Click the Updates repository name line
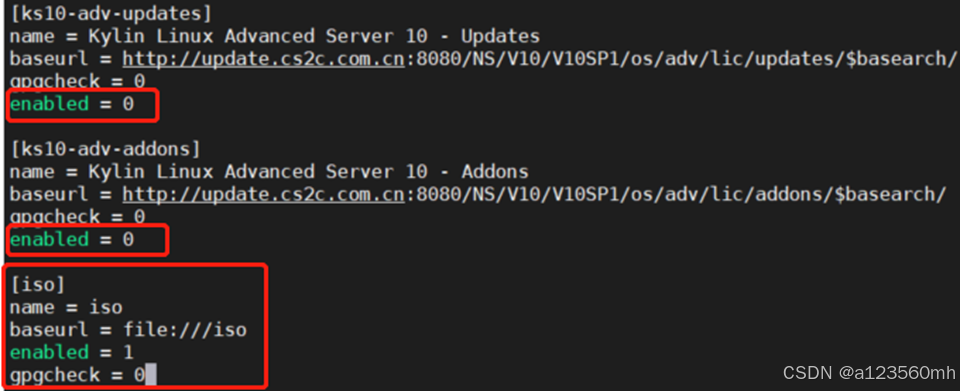This screenshot has width=960, height=391. pos(274,36)
